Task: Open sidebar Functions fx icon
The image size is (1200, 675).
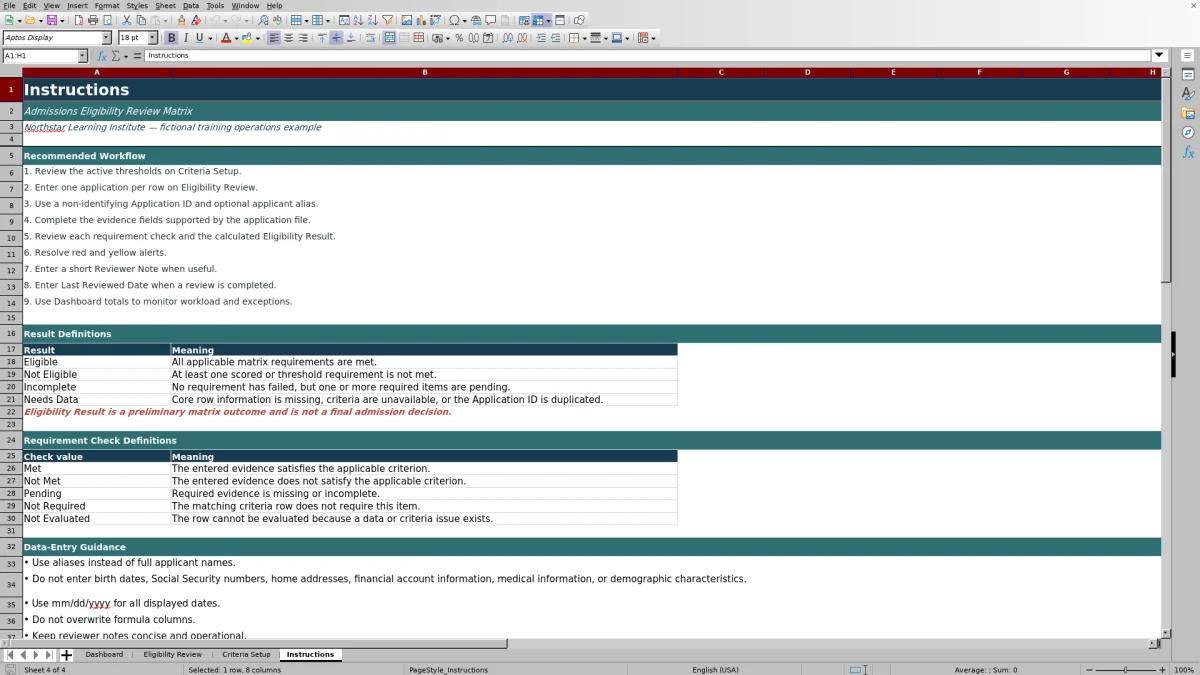Action: (1188, 152)
